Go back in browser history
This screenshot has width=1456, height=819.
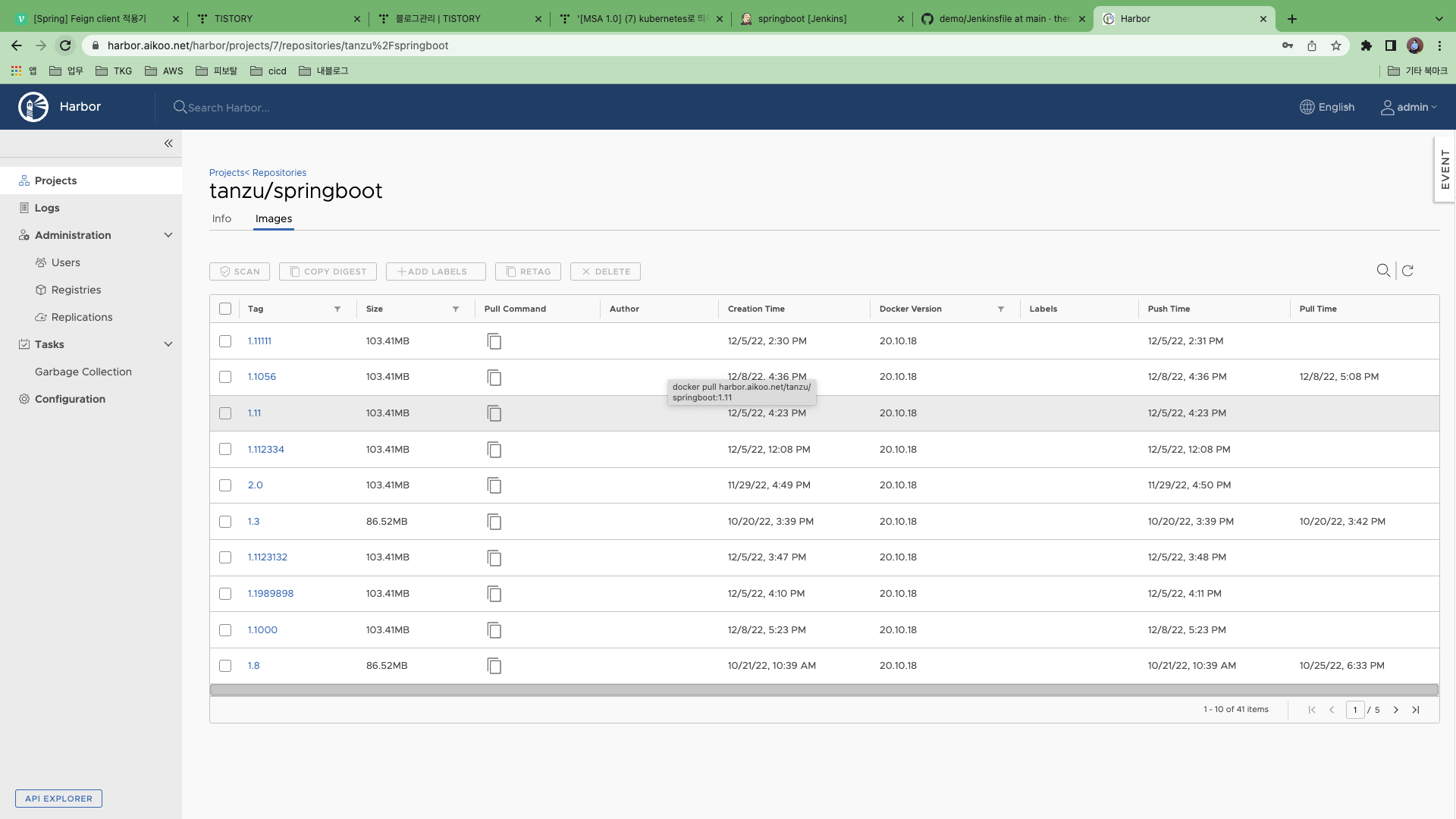(x=17, y=45)
